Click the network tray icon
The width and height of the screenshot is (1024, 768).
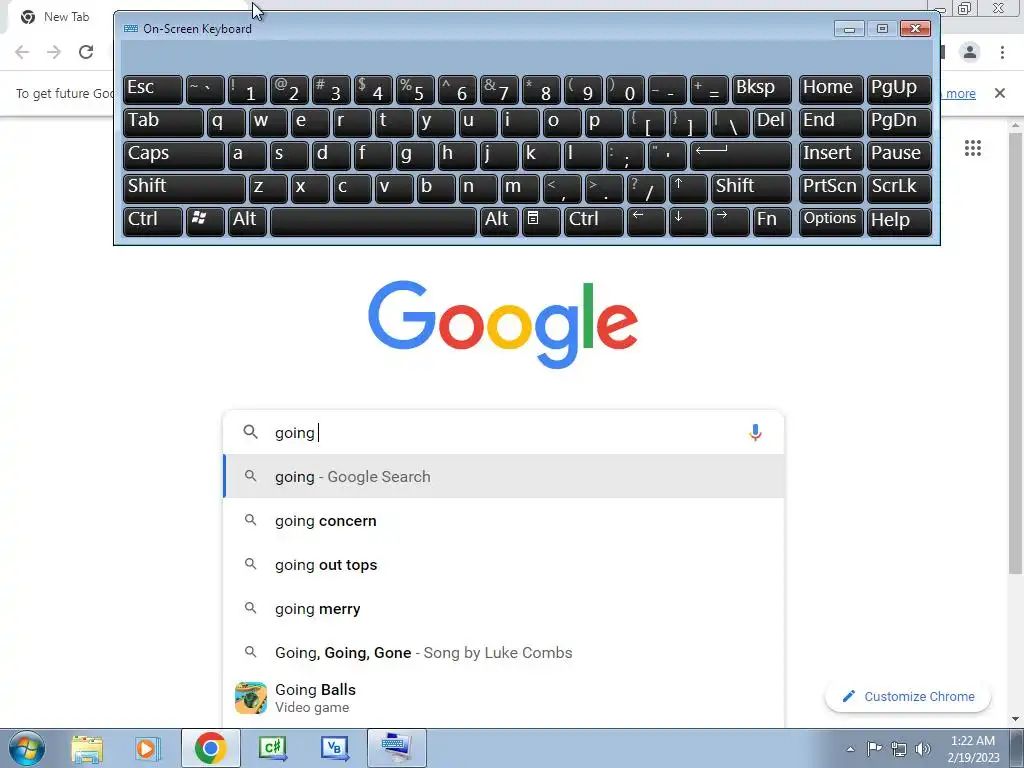point(899,749)
